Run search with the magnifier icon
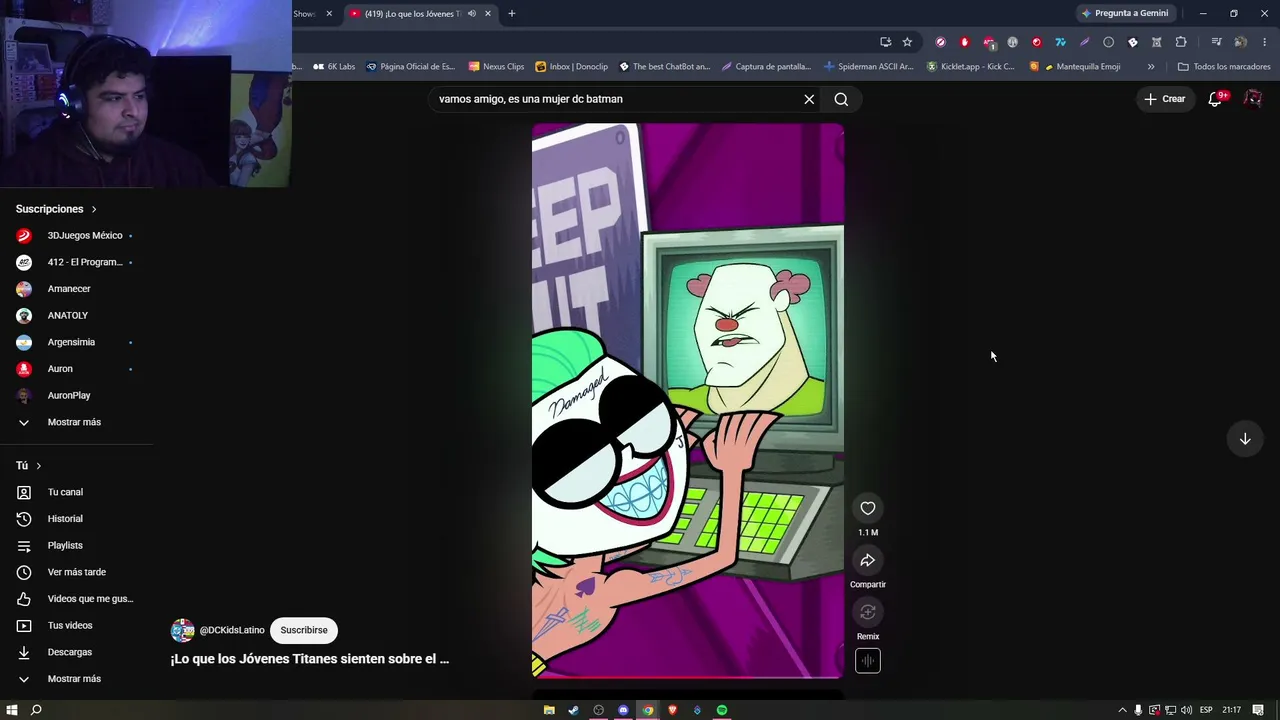 pyautogui.click(x=841, y=99)
